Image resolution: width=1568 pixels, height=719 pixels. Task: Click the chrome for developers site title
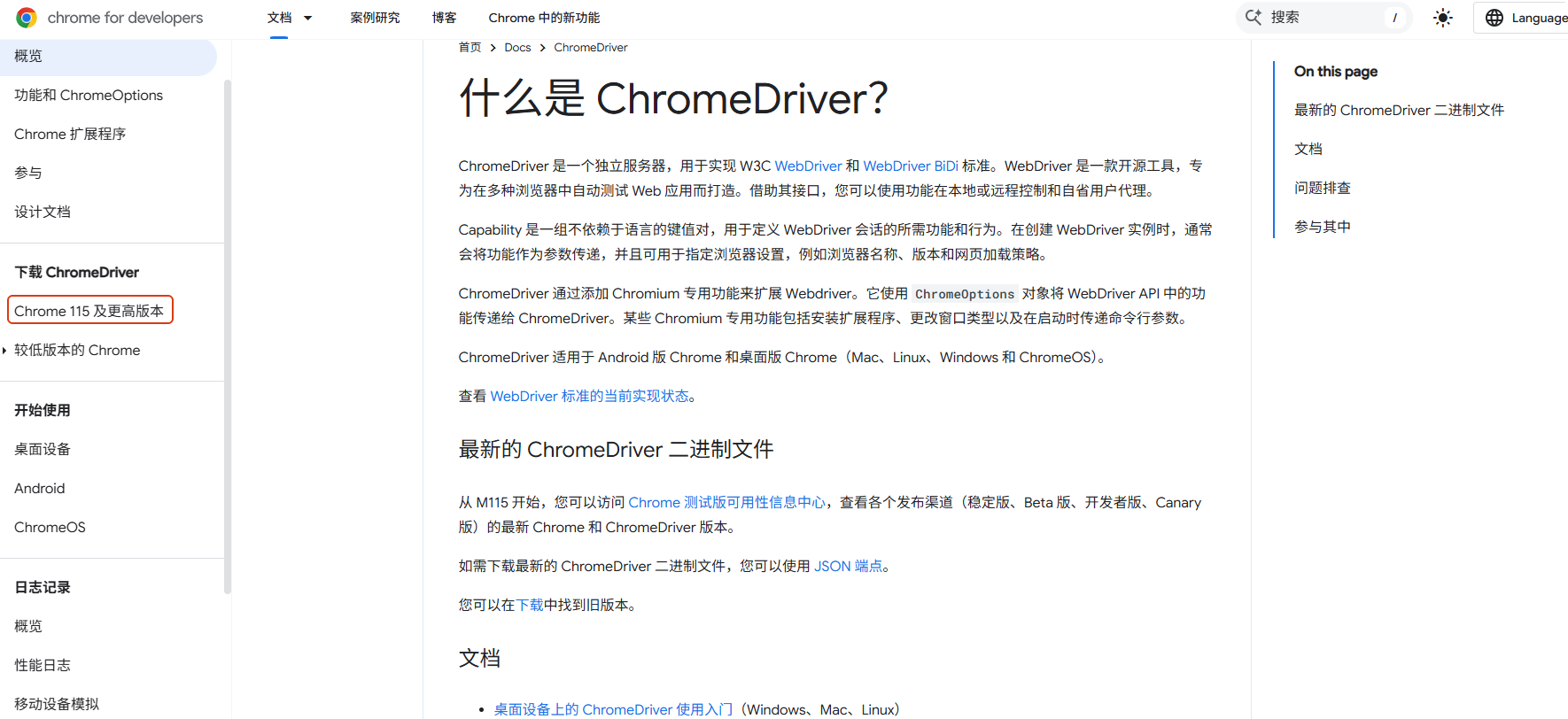pyautogui.click(x=125, y=18)
